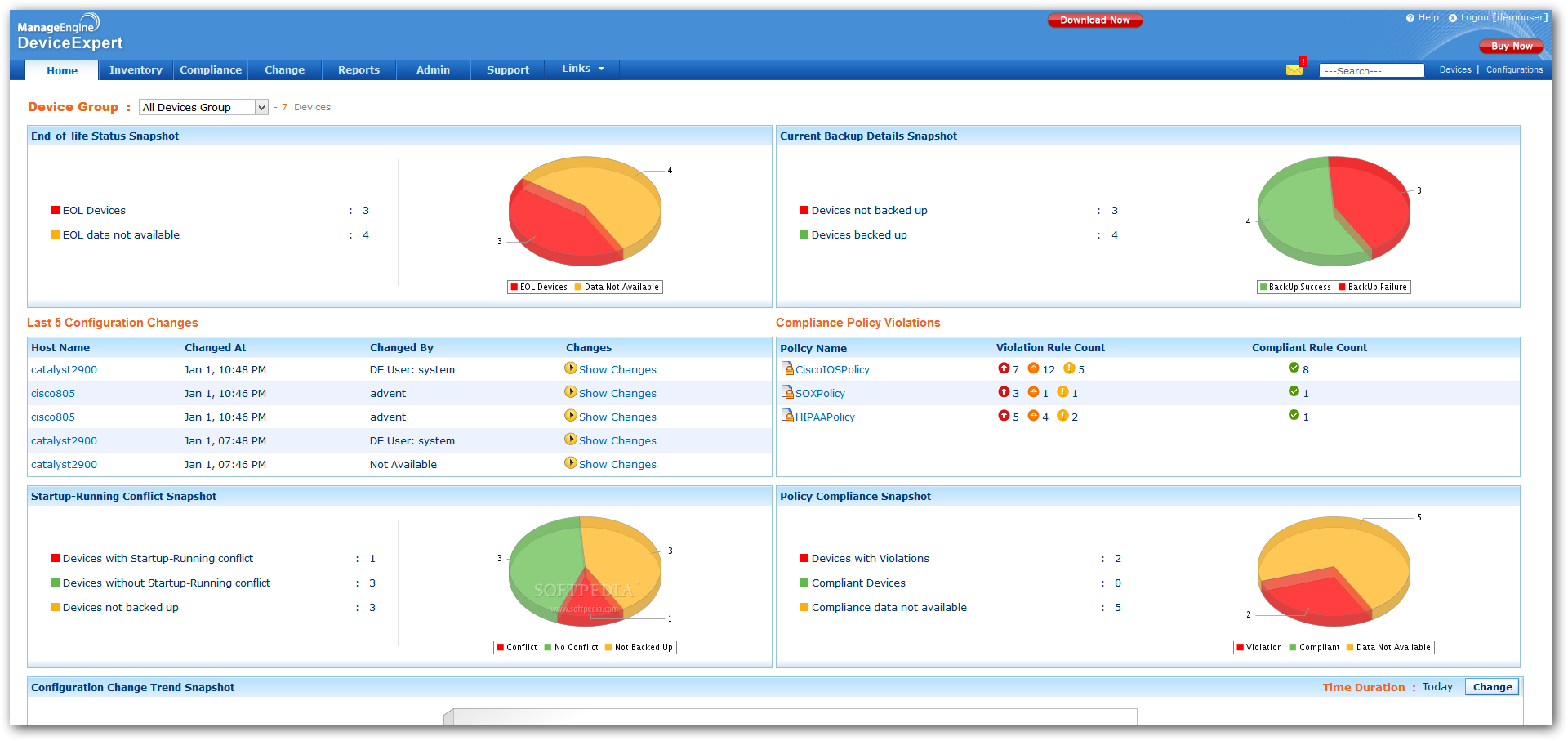
Task: Click the red critical violation icon for CiscoIOSPolicy
Action: point(1004,368)
